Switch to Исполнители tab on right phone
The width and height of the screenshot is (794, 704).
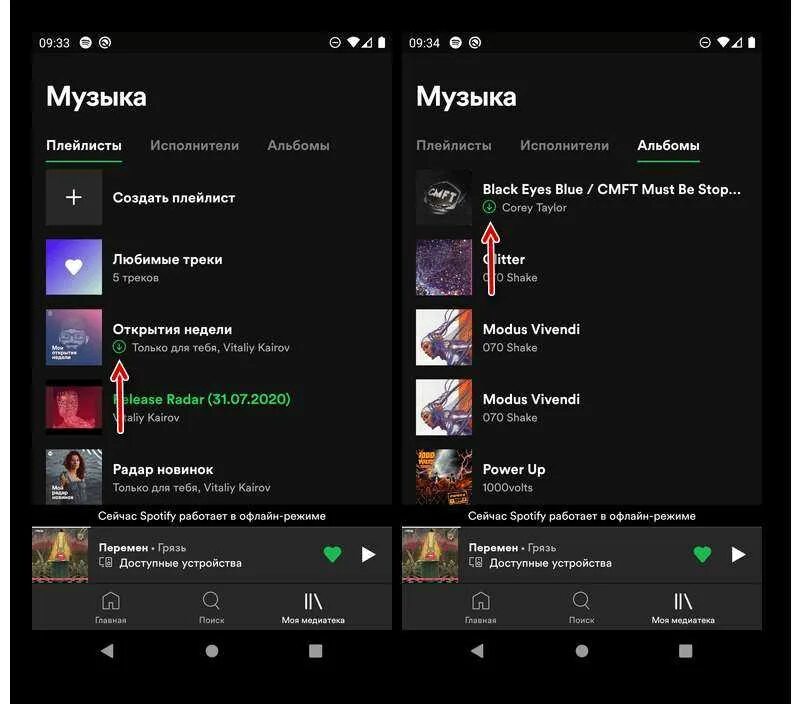[x=565, y=146]
